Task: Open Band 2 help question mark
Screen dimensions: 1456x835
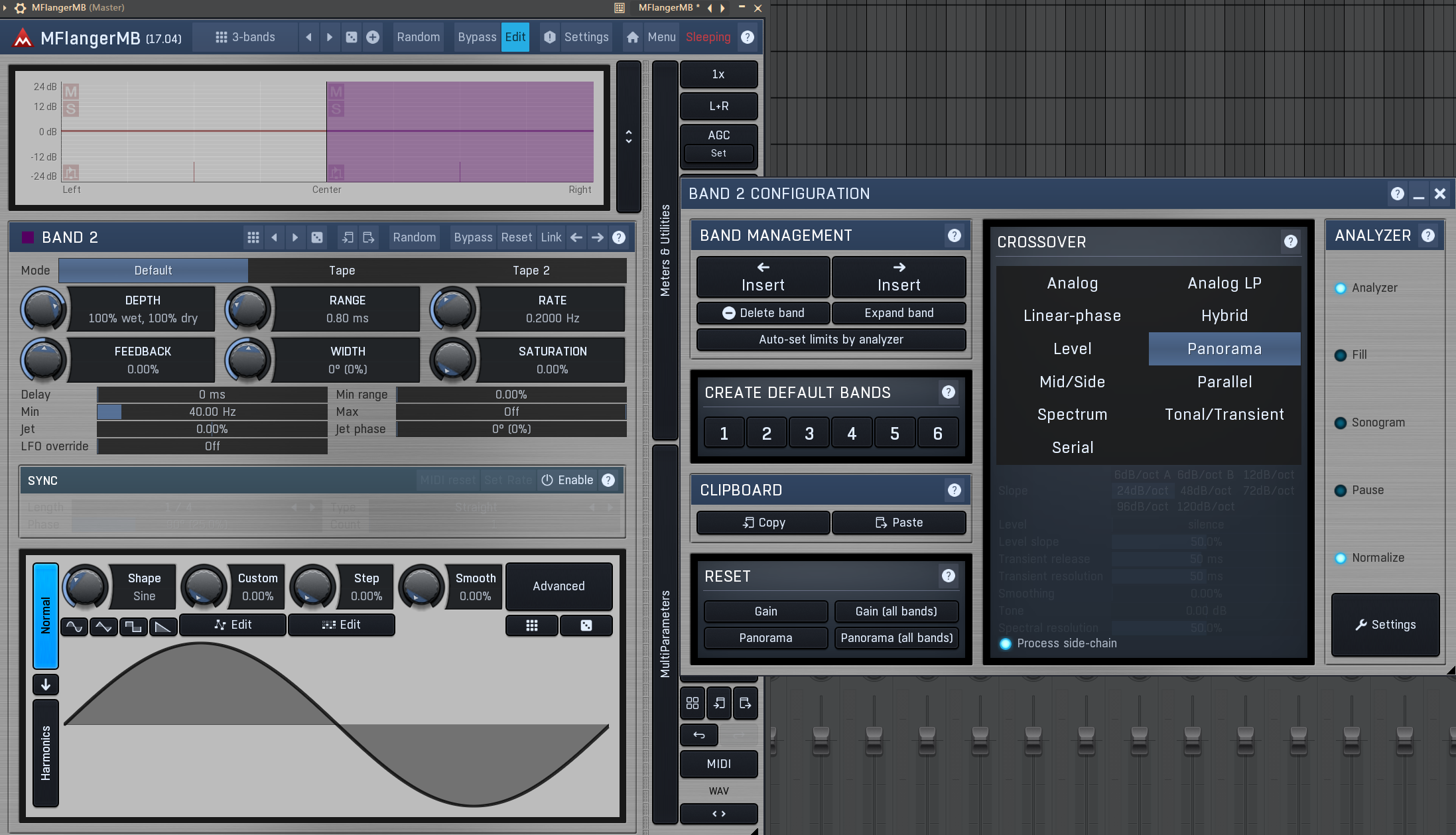Action: 619,237
